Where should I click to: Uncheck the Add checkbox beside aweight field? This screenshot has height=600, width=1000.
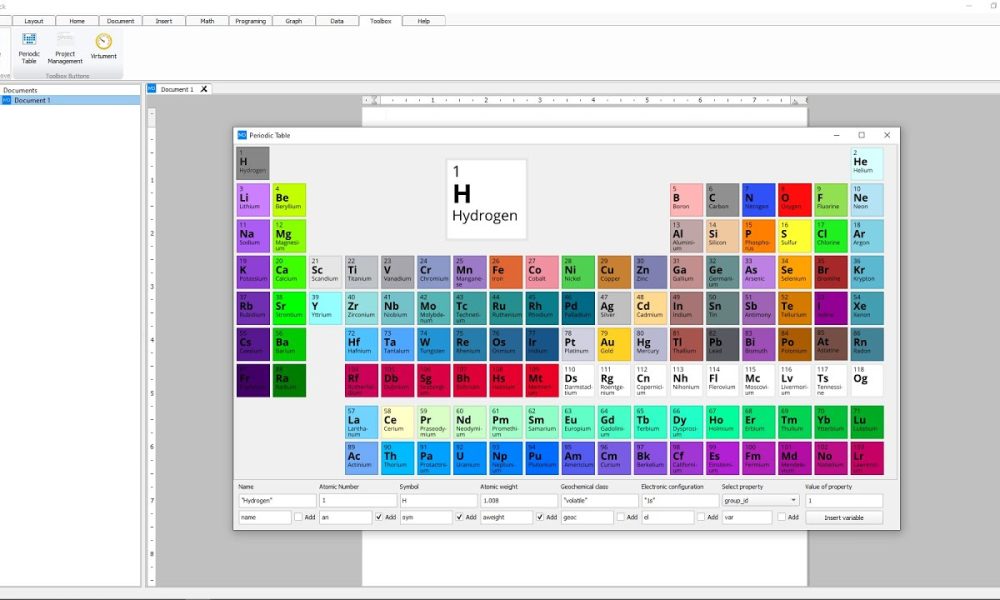point(540,517)
